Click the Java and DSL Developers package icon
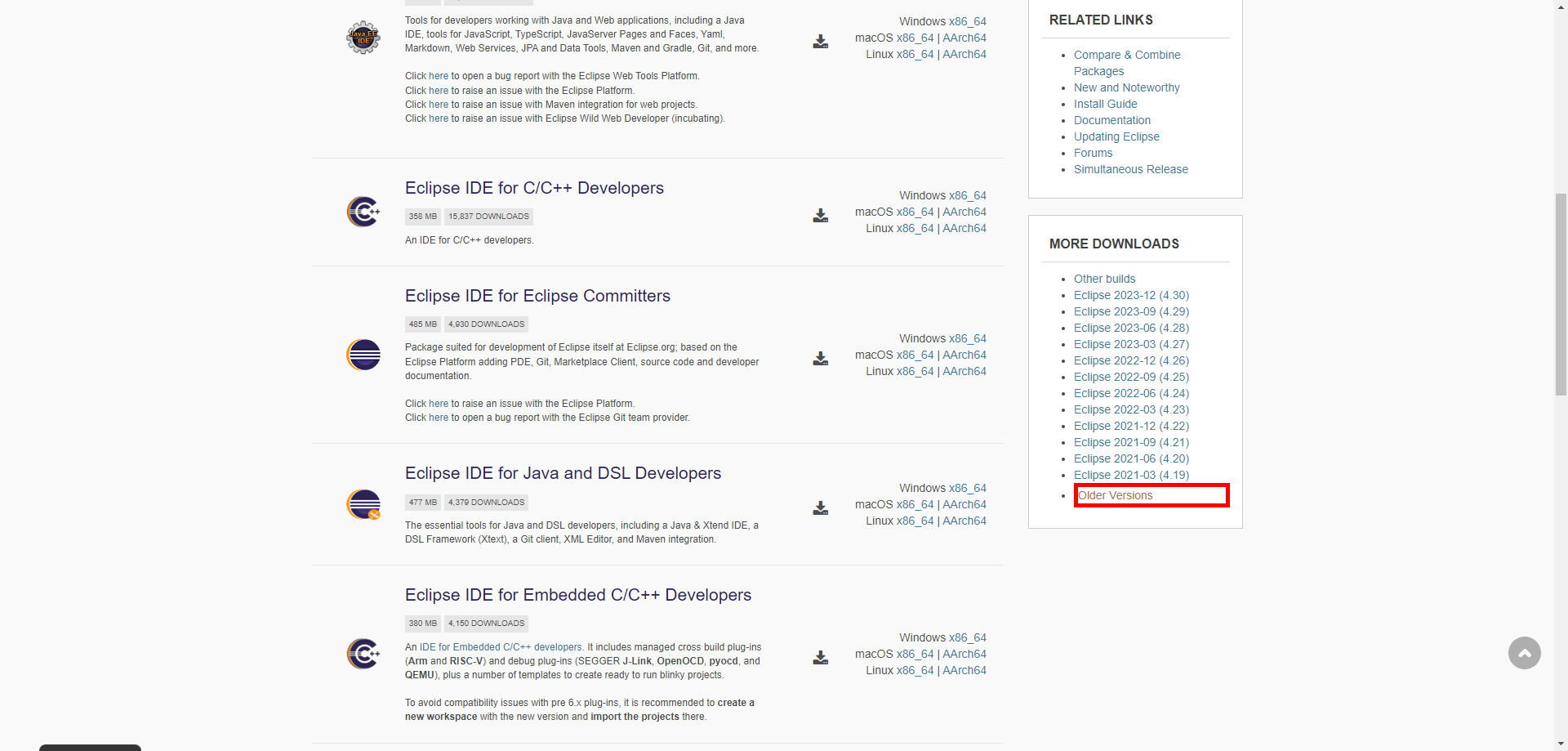 point(363,504)
